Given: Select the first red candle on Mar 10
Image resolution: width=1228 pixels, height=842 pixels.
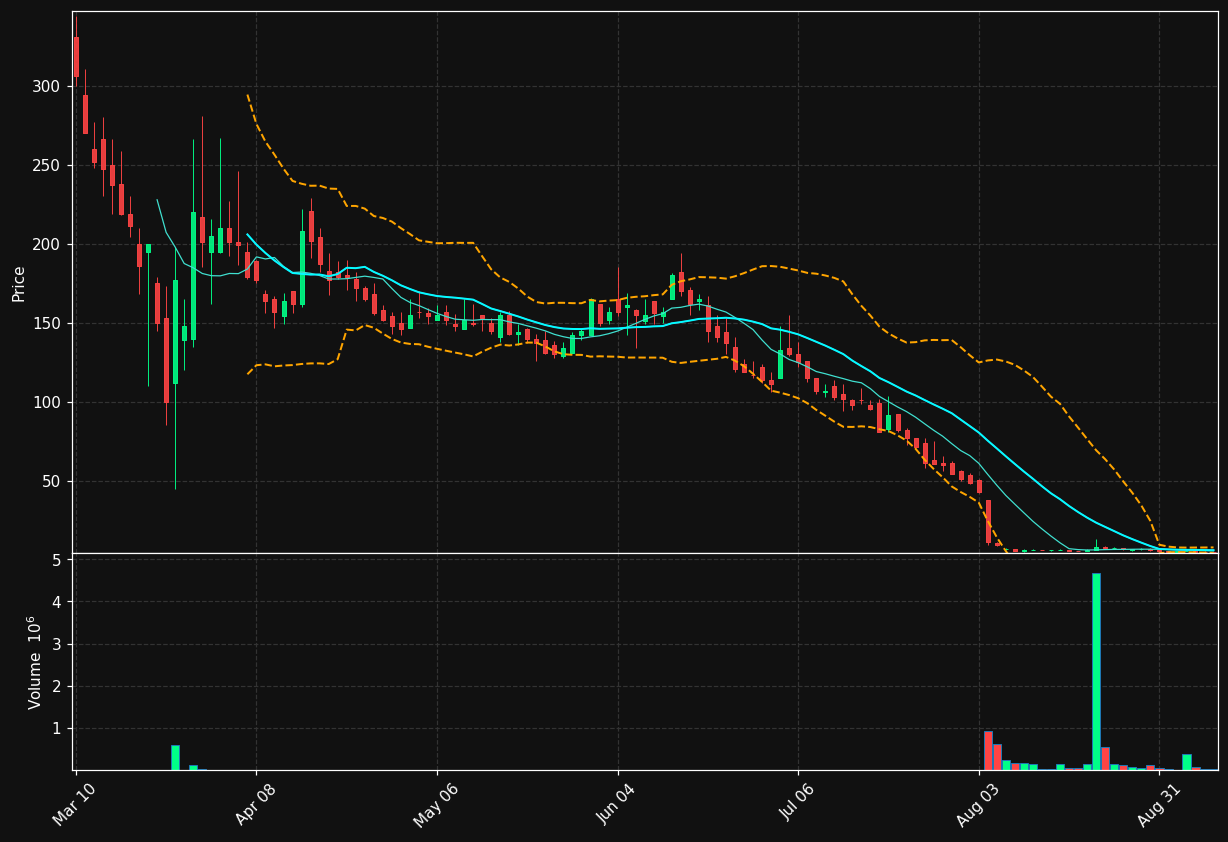Looking at the screenshot, I should pos(76,57).
